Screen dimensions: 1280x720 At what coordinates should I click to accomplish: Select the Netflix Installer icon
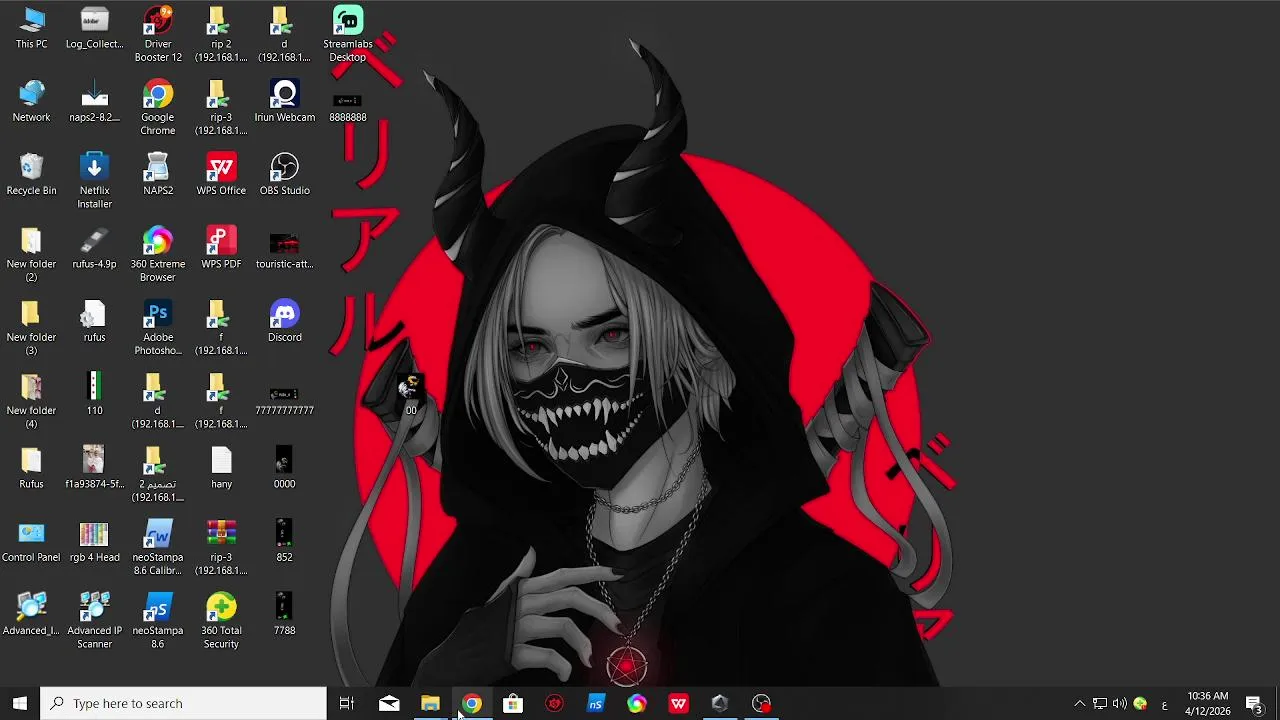click(94, 181)
